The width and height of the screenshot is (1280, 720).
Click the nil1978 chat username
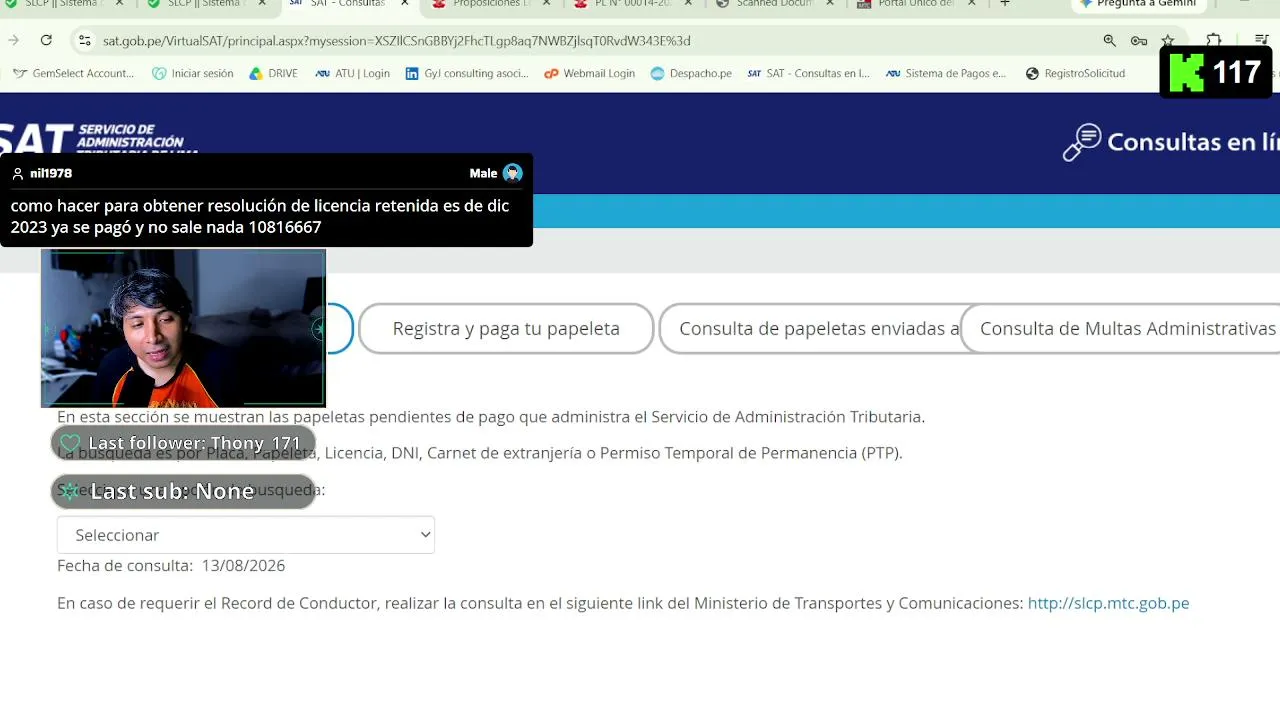(x=51, y=173)
